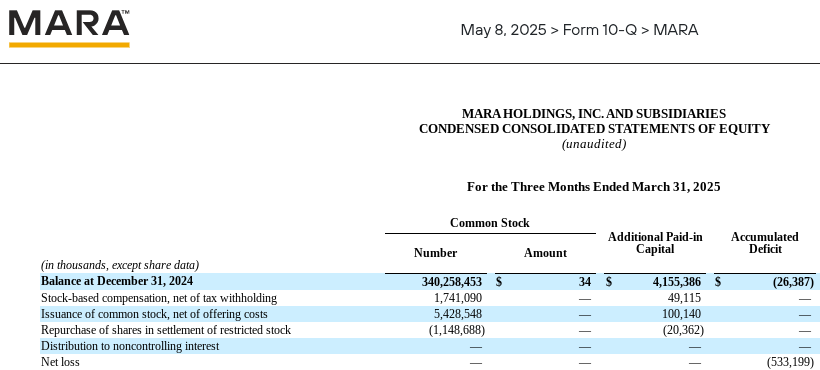Select 'Issuance of common stock, net of offering costs'
The height and width of the screenshot is (370, 820).
coord(154,314)
